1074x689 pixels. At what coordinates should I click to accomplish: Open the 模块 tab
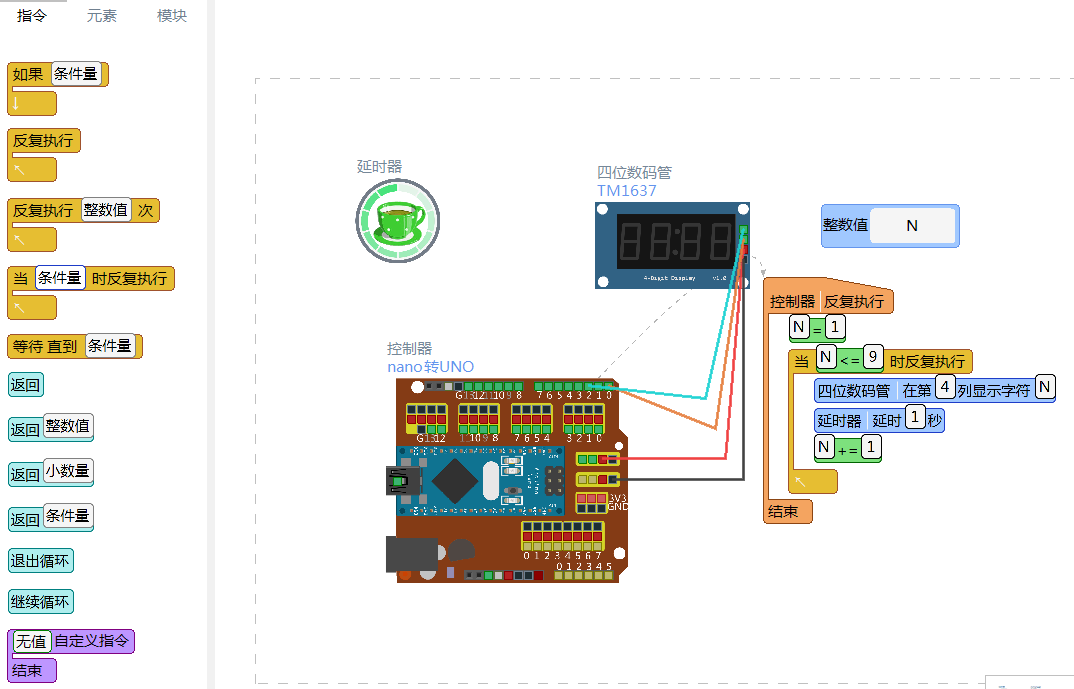pos(171,16)
